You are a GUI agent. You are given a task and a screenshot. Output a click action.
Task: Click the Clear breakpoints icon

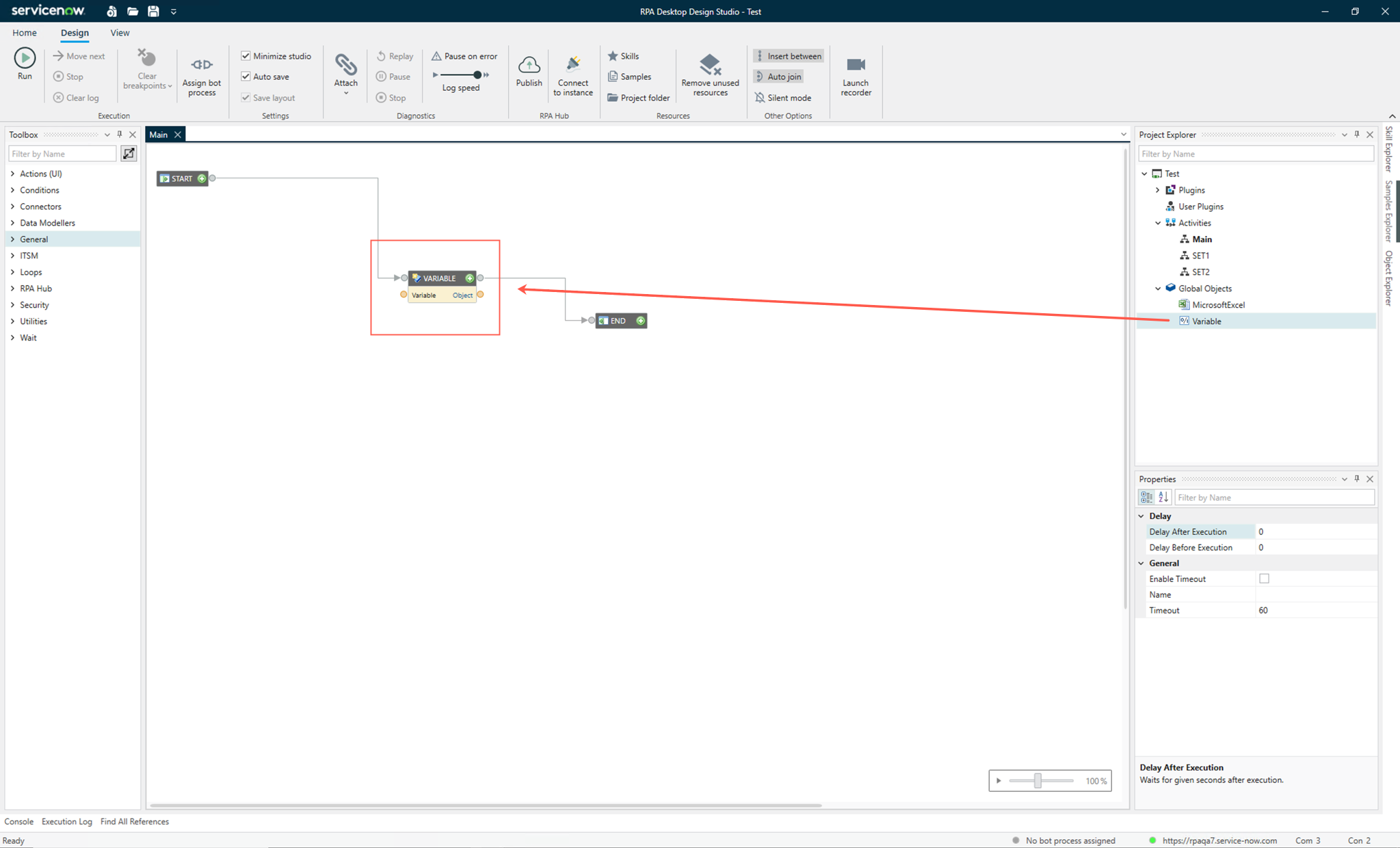(146, 57)
